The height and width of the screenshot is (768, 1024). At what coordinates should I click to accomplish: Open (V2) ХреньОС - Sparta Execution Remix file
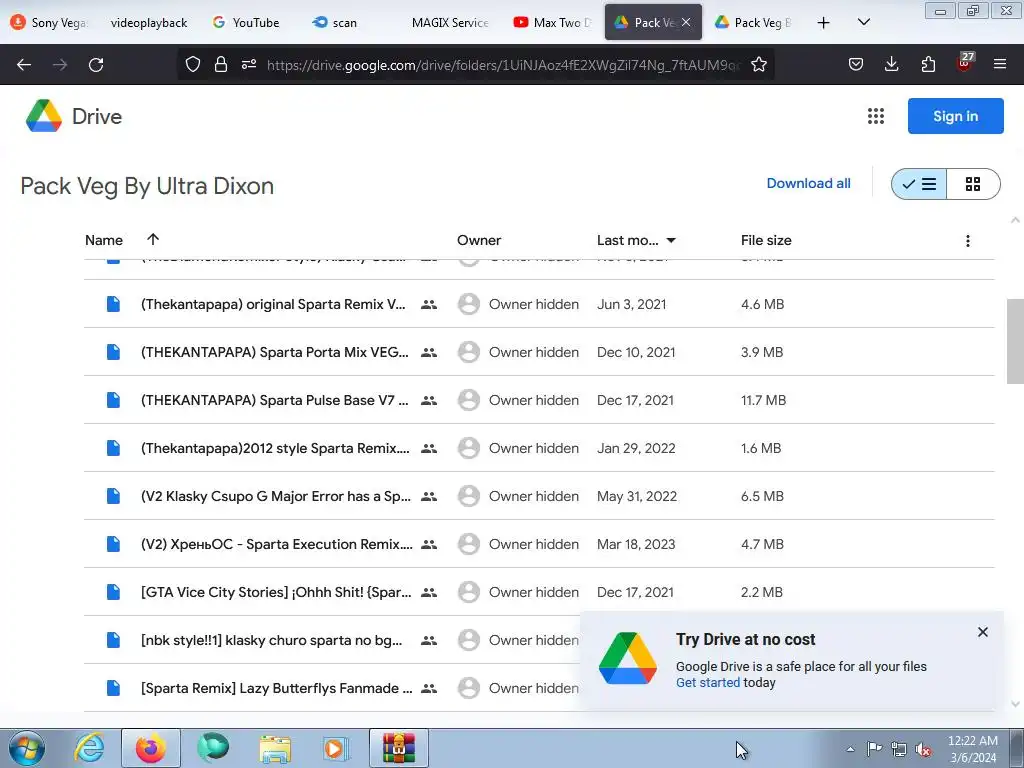pos(277,545)
